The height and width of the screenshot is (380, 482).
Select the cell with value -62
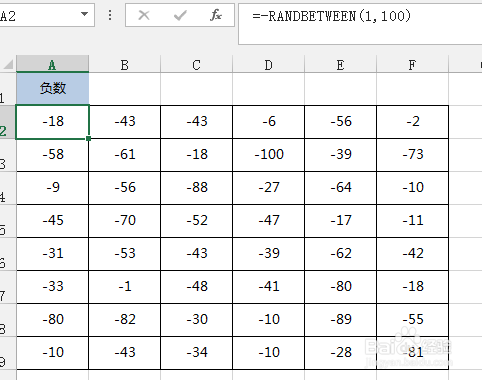pyautogui.click(x=340, y=254)
